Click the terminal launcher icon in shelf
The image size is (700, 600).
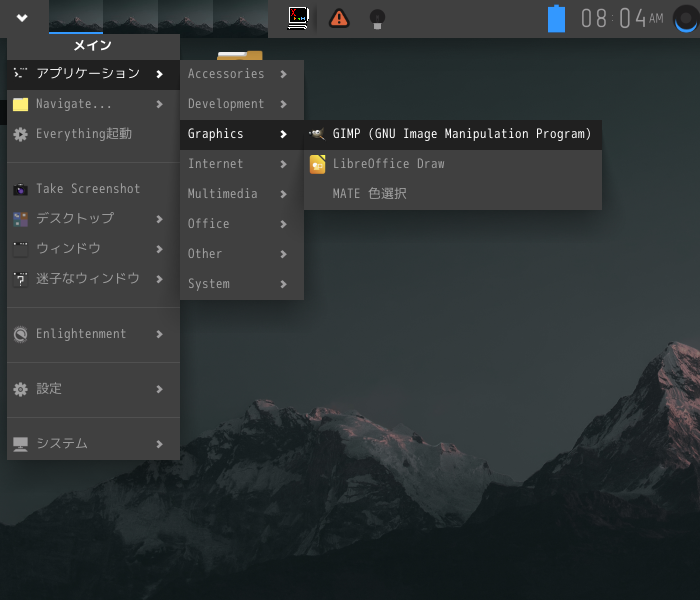[x=299, y=18]
